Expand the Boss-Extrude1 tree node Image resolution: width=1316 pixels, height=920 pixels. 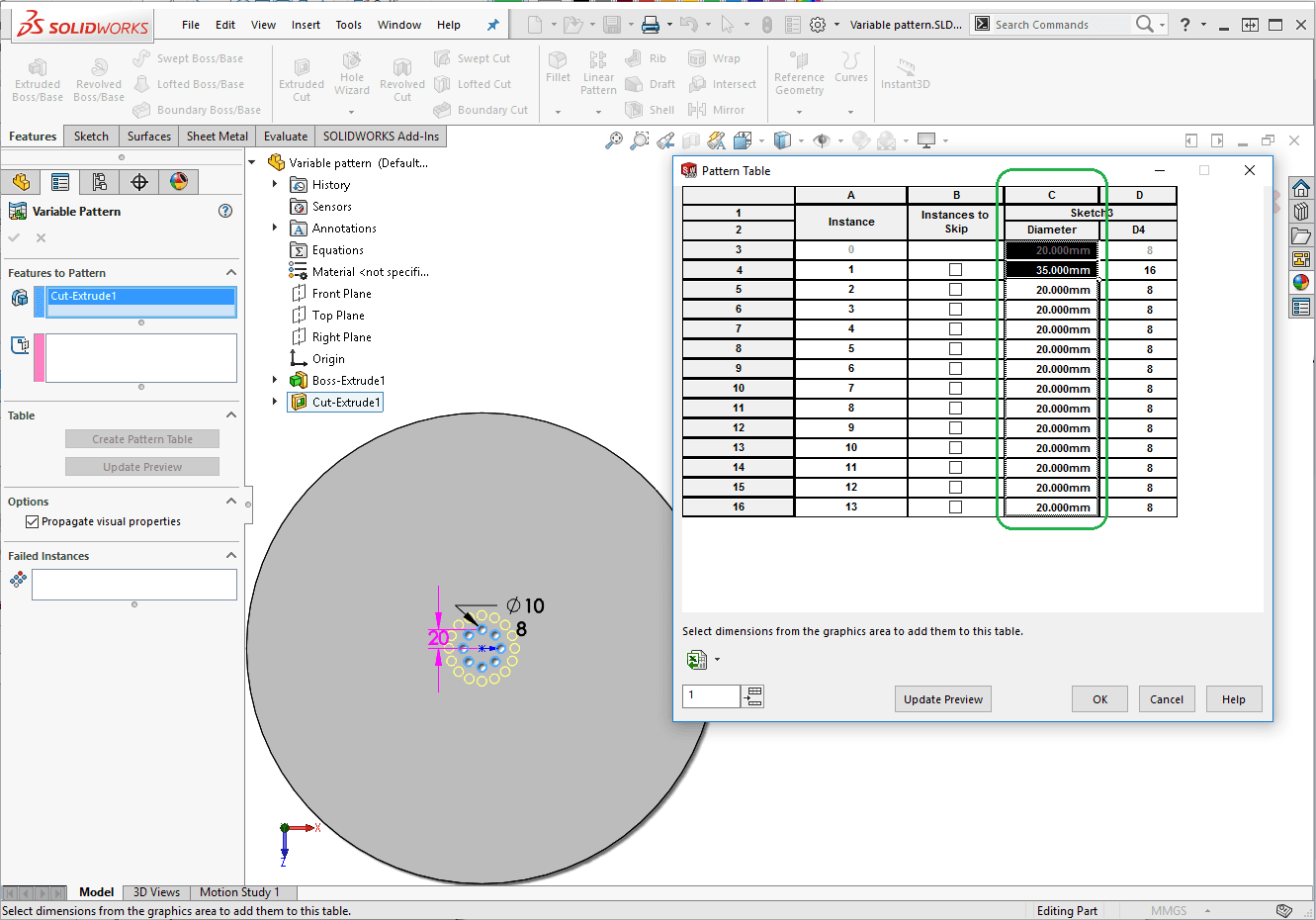tap(275, 380)
